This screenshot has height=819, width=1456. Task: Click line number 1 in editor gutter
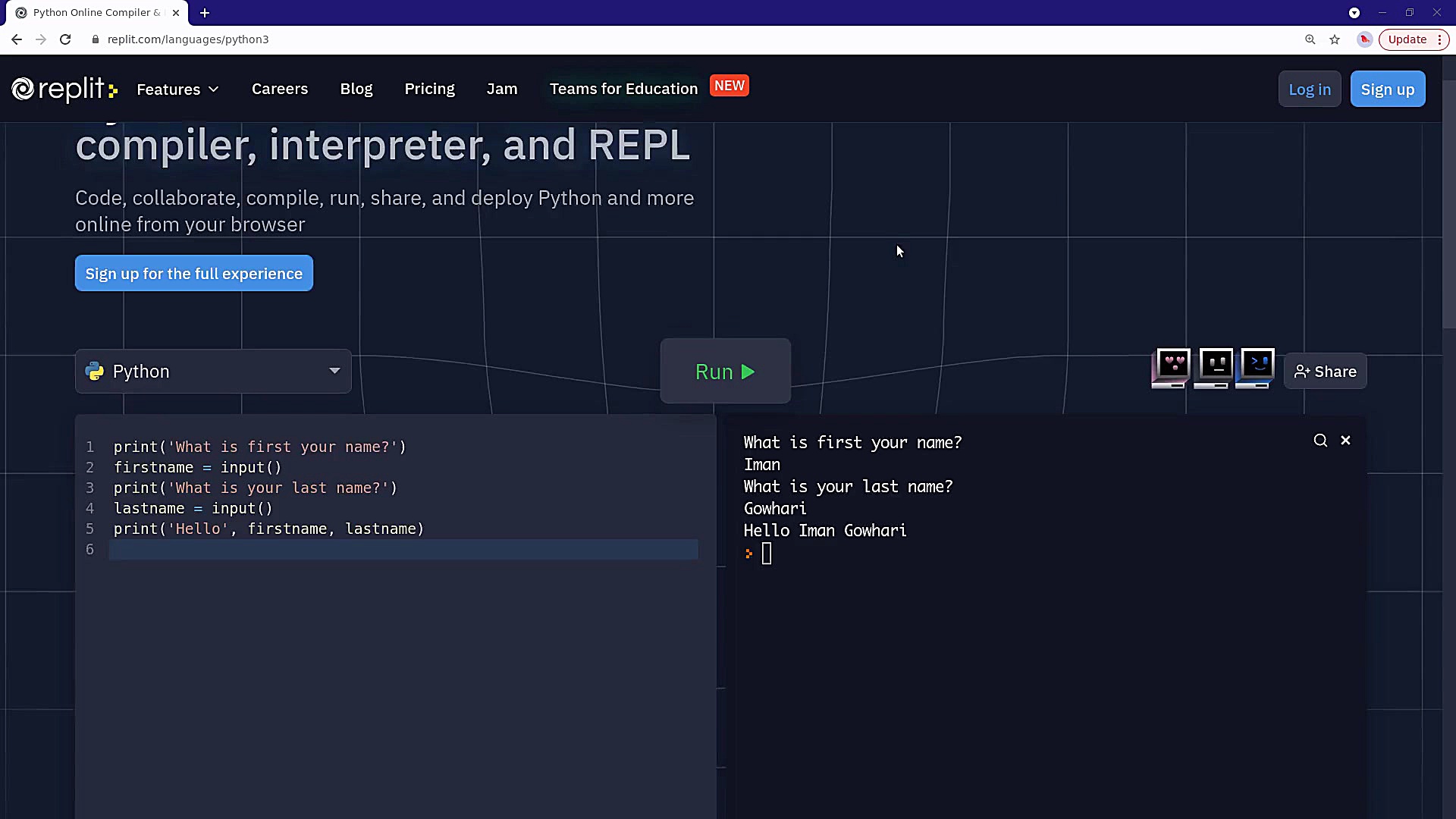pos(89,447)
